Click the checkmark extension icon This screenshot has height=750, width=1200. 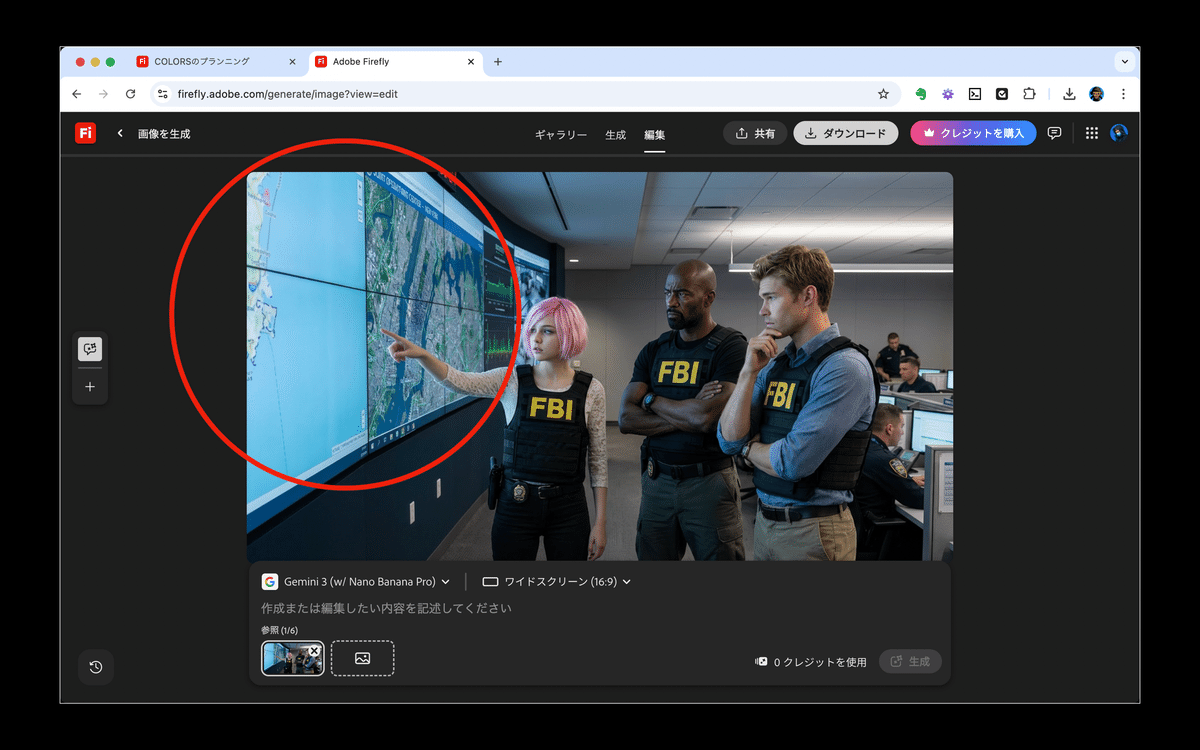click(x=1002, y=94)
